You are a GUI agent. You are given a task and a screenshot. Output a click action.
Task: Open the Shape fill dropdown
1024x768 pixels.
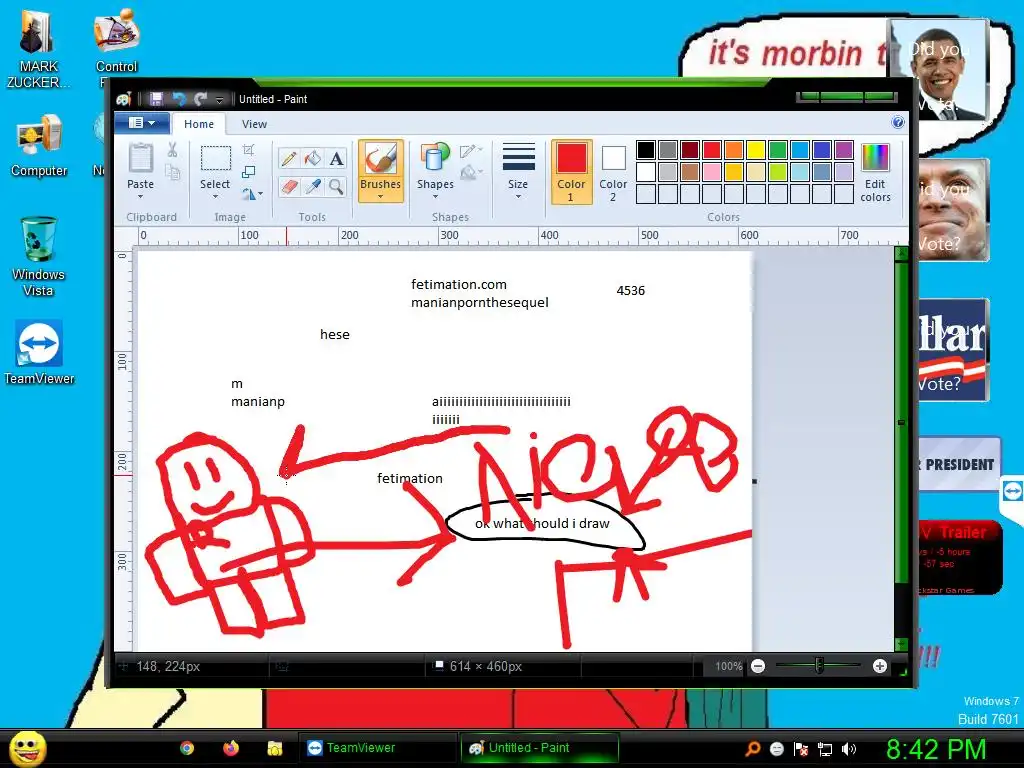pos(471,173)
